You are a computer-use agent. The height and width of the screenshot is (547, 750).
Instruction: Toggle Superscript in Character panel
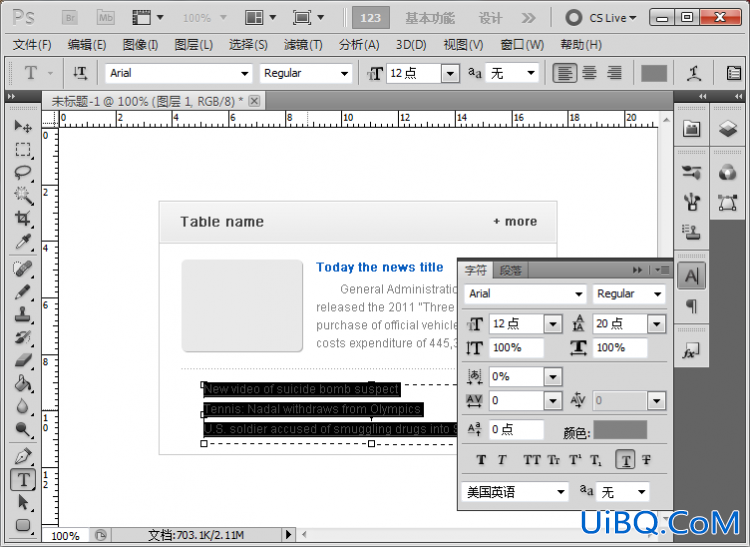click(x=575, y=460)
